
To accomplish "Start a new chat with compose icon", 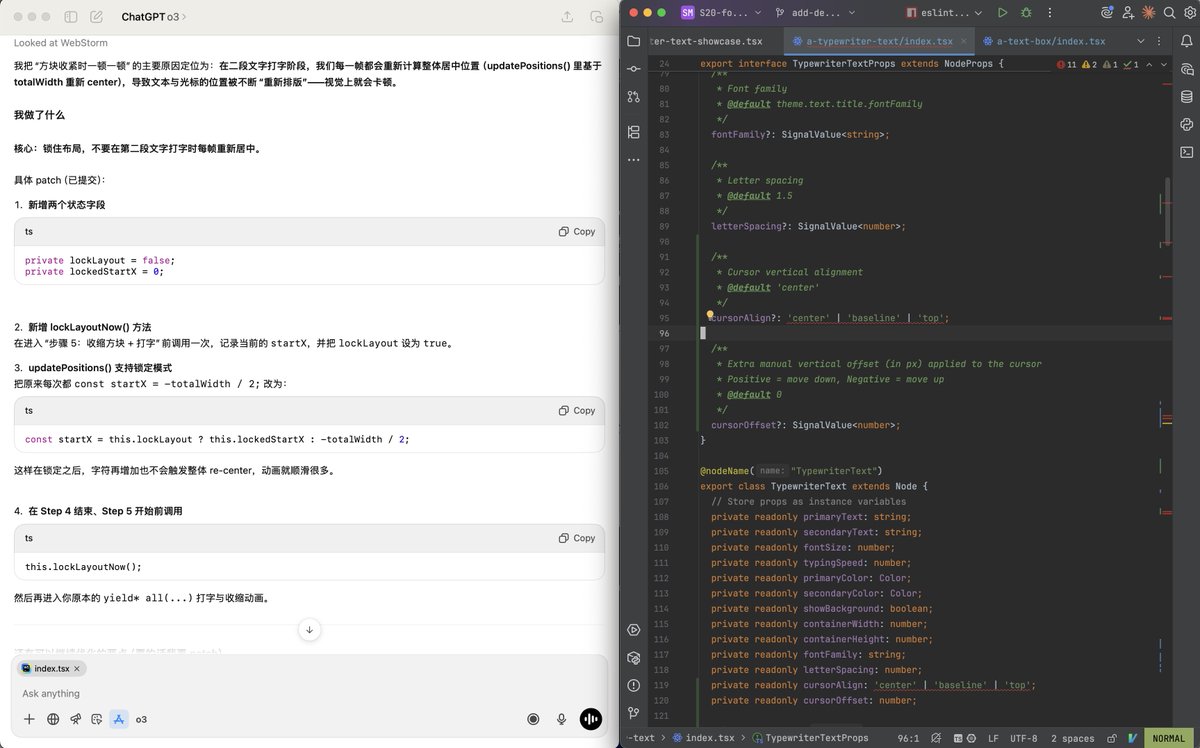I will point(96,17).
